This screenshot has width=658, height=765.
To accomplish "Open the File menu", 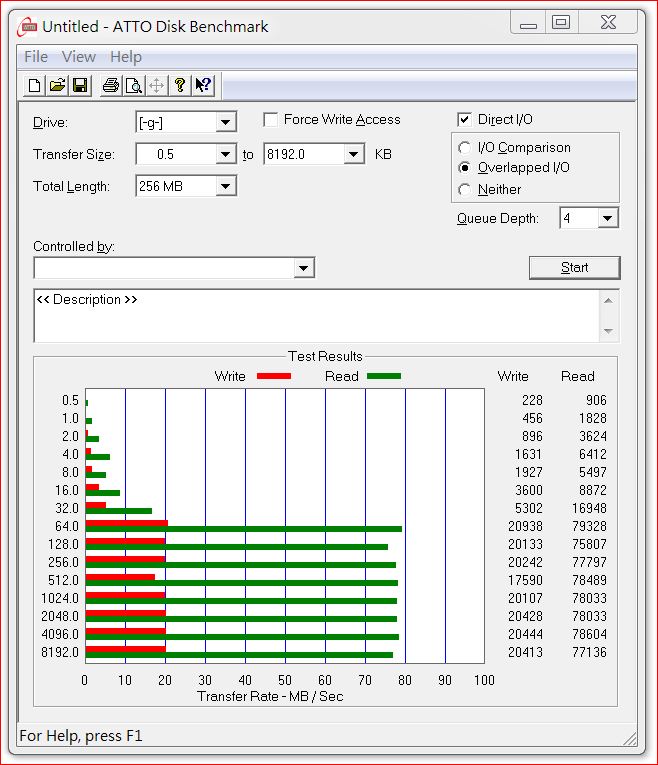I will click(x=36, y=57).
